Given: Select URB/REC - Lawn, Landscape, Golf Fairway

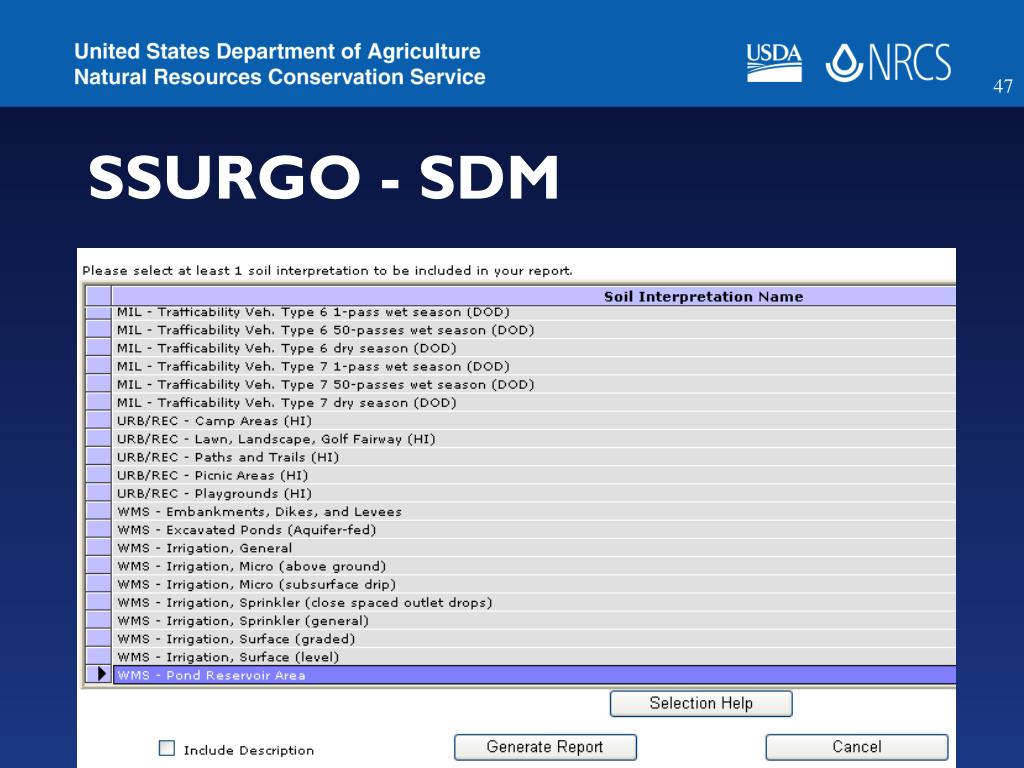Looking at the screenshot, I should click(x=534, y=439).
